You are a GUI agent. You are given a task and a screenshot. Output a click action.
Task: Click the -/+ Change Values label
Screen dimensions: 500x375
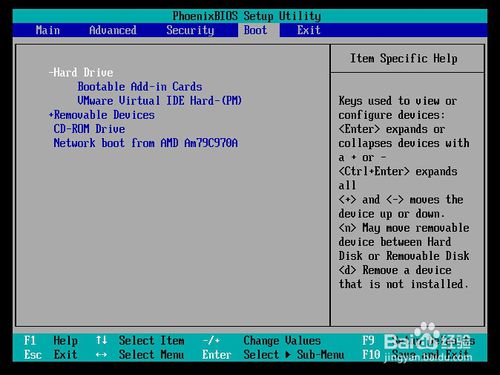(262, 340)
